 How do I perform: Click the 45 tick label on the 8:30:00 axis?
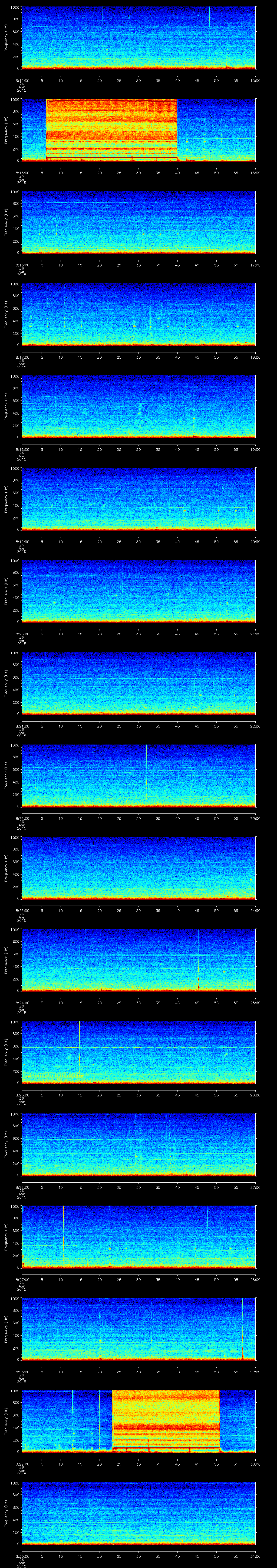point(197,1556)
